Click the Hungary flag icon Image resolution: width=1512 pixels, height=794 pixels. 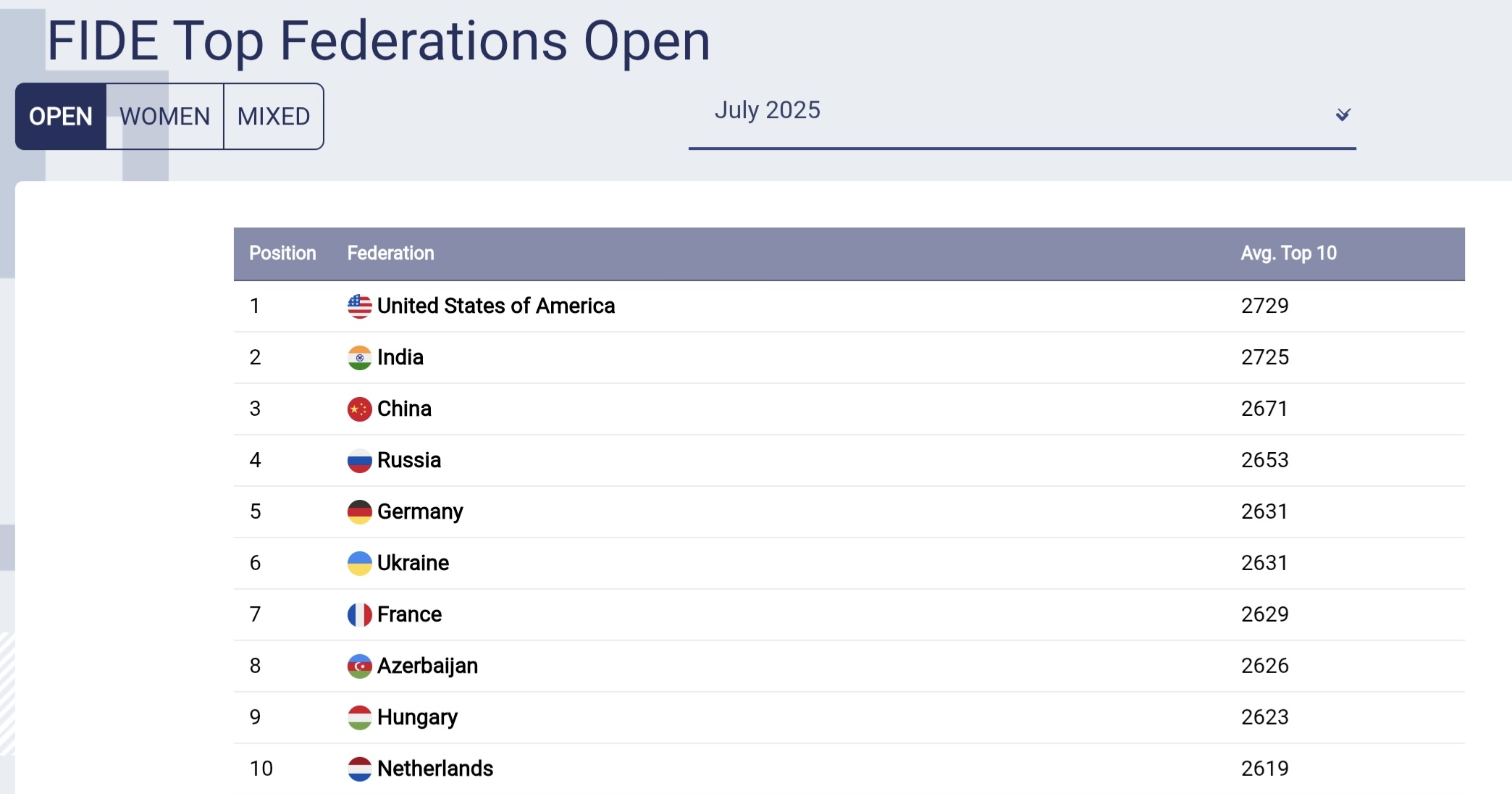pyautogui.click(x=359, y=718)
